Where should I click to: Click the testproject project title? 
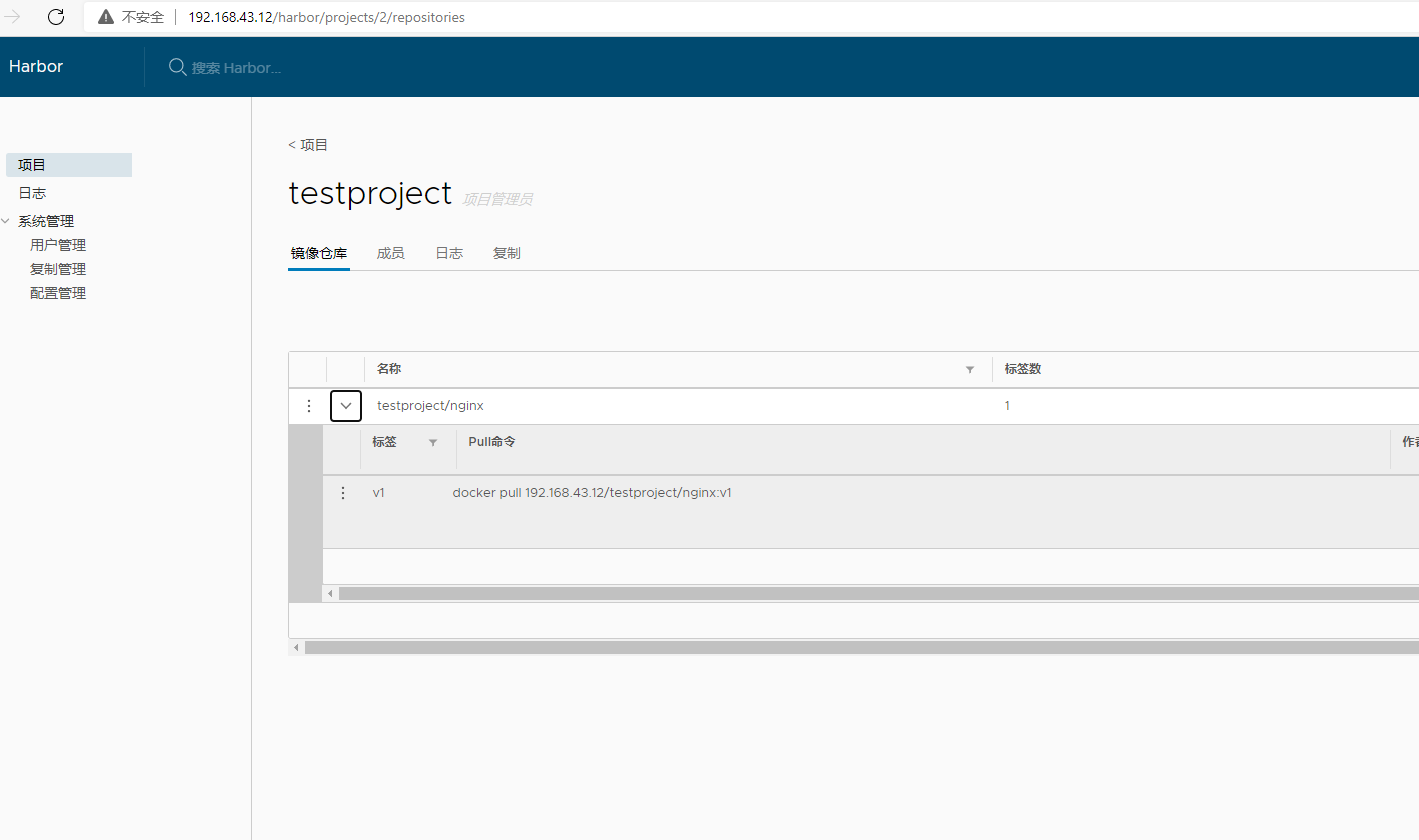(x=371, y=193)
